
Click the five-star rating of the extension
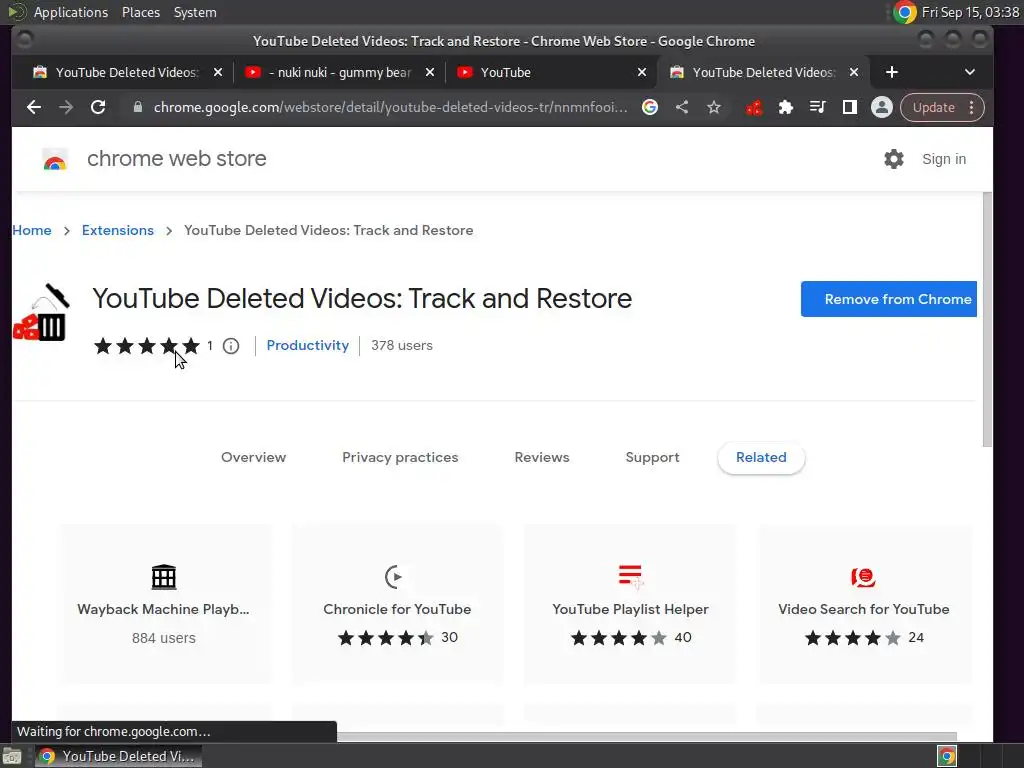[147, 345]
